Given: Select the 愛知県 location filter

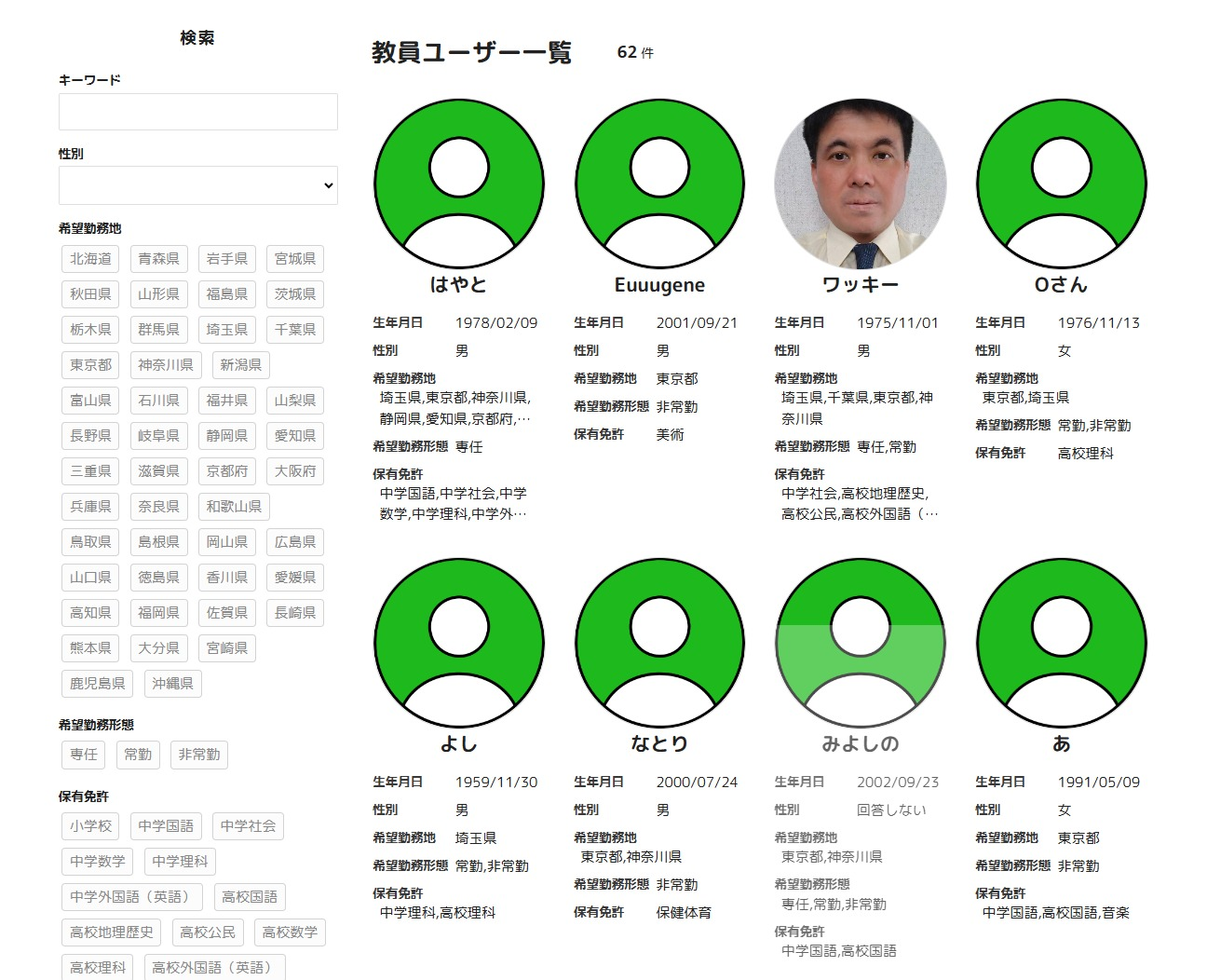Looking at the screenshot, I should tap(295, 436).
